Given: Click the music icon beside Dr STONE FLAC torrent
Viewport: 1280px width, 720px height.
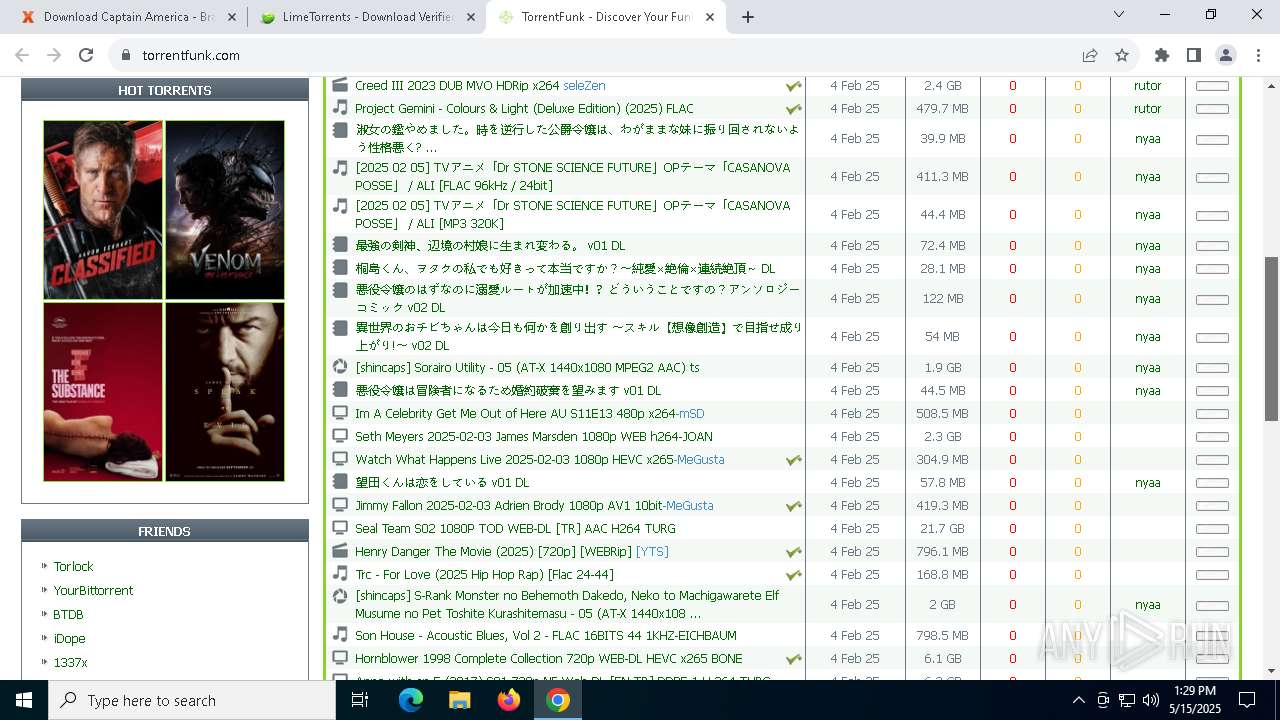Looking at the screenshot, I should click(x=340, y=168).
